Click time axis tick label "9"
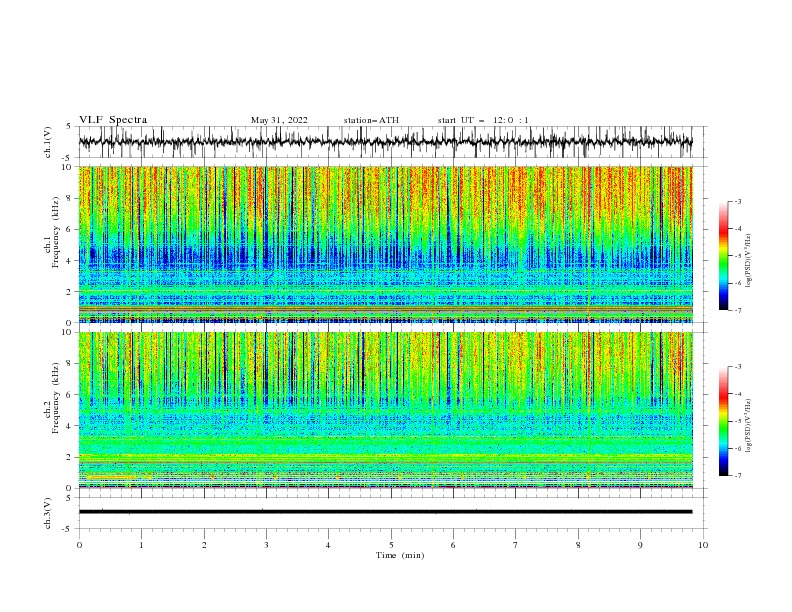Screen dimensions: 792x612 640,545
